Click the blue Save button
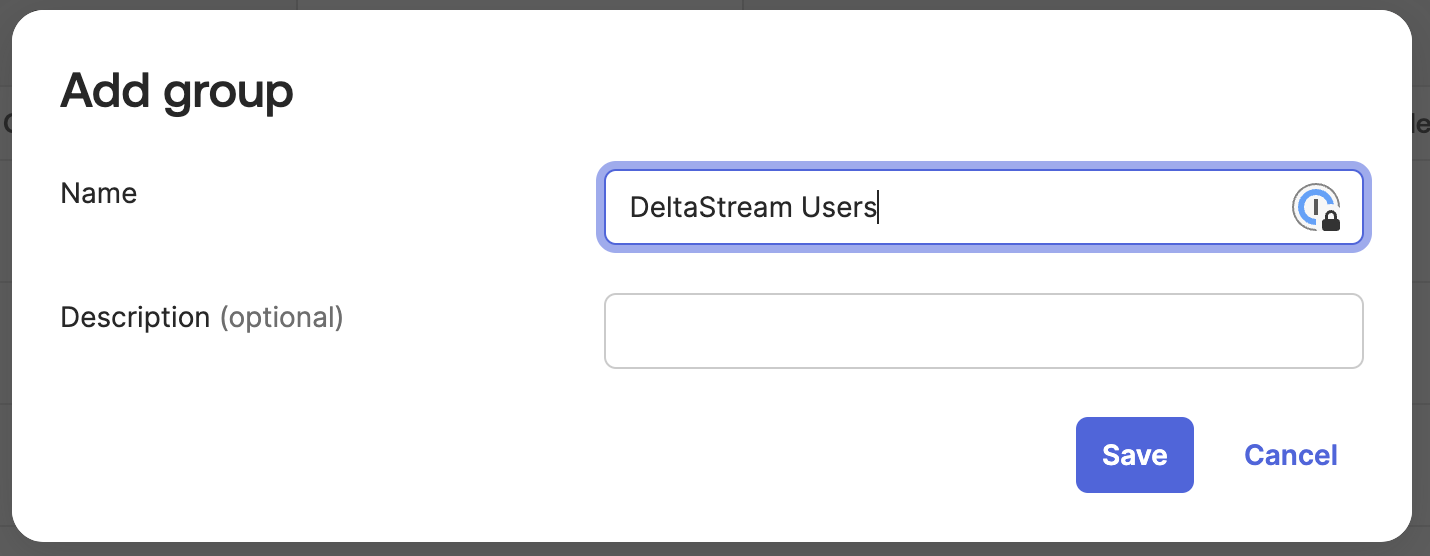 click(x=1134, y=455)
